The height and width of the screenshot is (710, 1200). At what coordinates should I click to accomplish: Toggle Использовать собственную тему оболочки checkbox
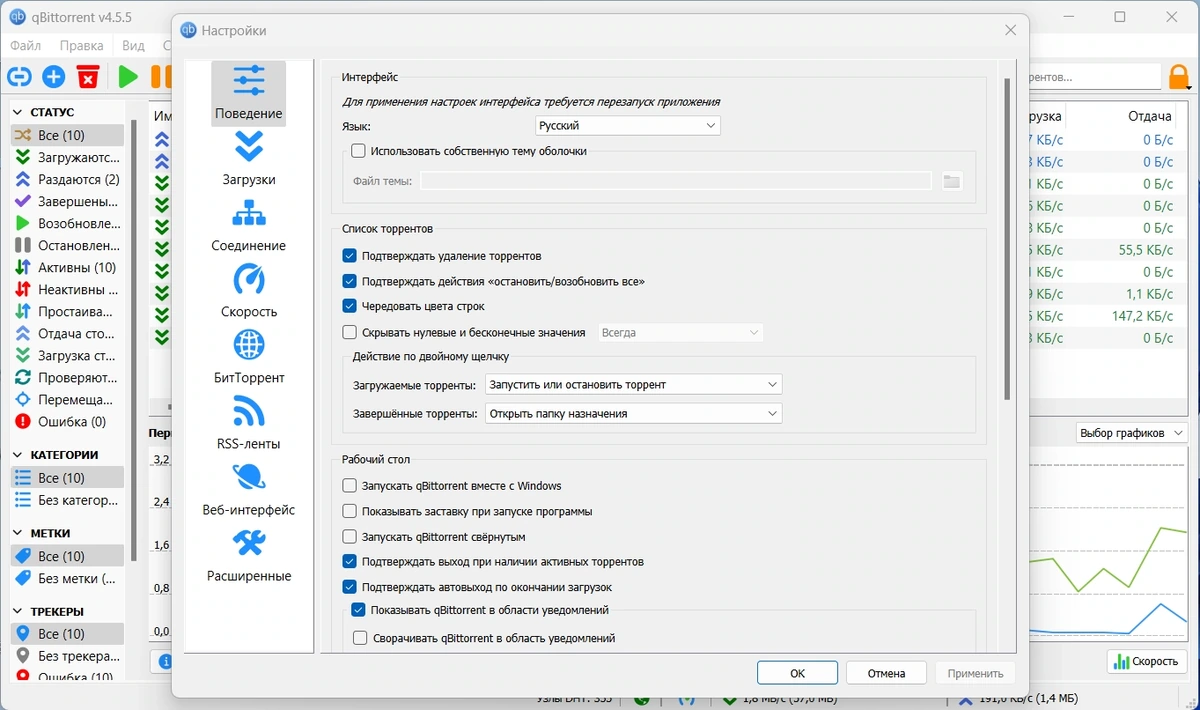pyautogui.click(x=358, y=151)
